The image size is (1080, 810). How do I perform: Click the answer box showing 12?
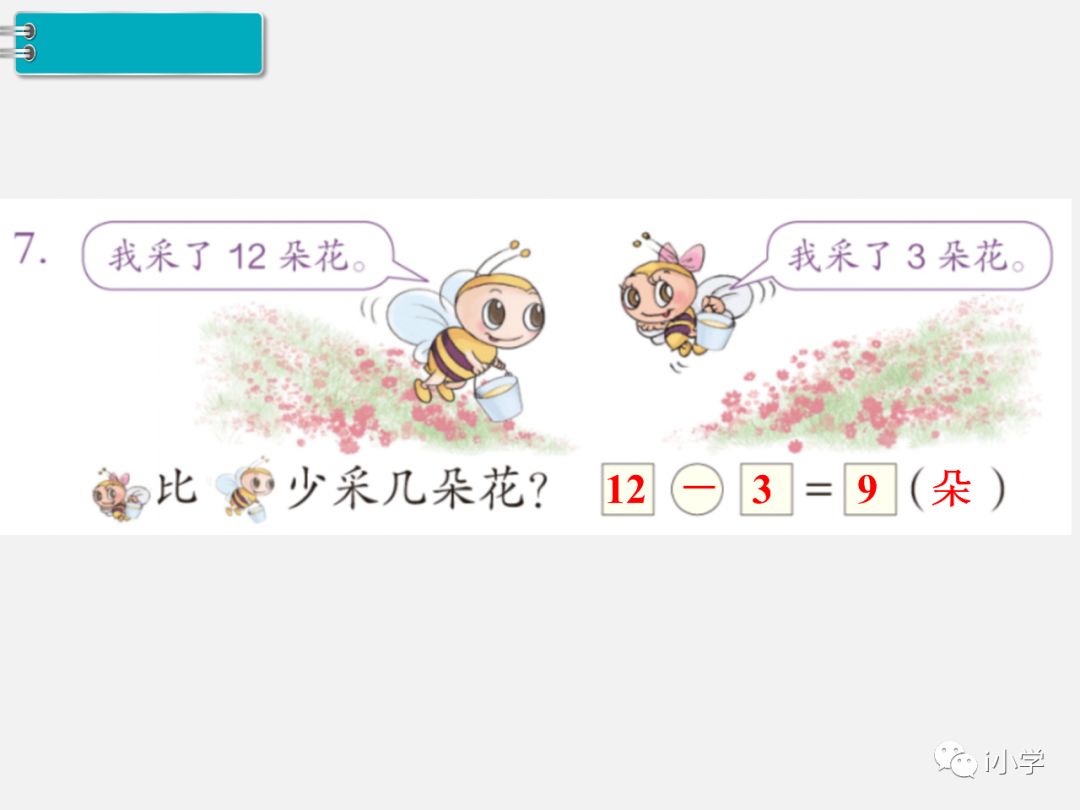[x=627, y=489]
